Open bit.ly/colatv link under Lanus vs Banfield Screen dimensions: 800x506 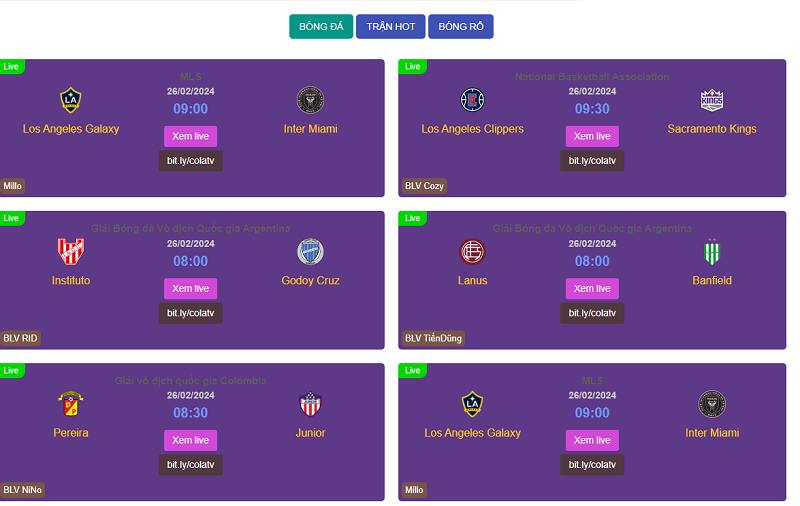[x=592, y=313]
